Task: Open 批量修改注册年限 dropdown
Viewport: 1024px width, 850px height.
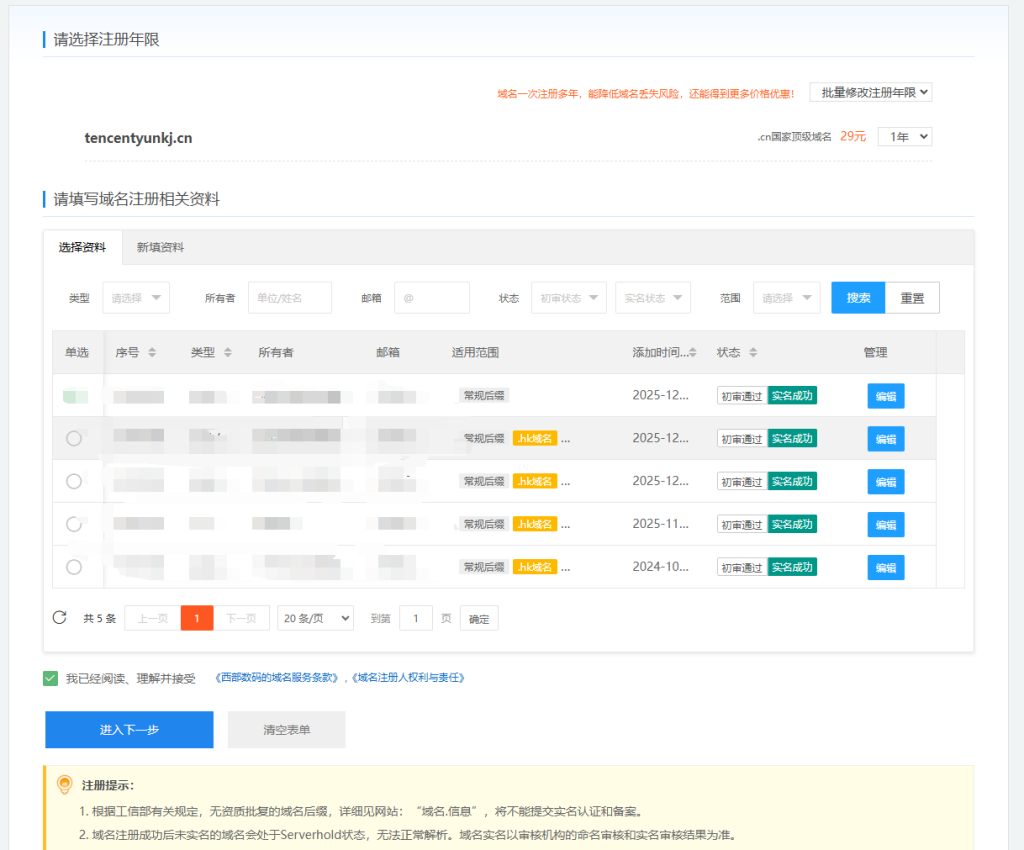Action: (871, 93)
